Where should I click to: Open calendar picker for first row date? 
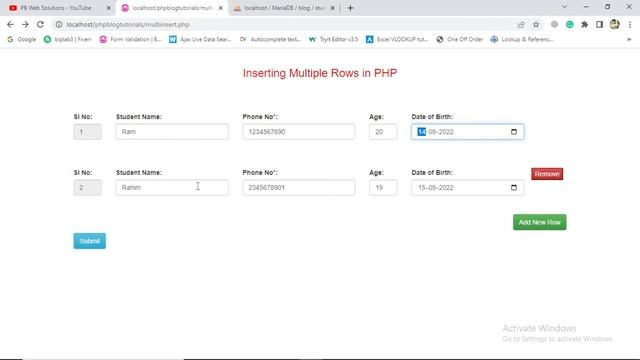(513, 132)
